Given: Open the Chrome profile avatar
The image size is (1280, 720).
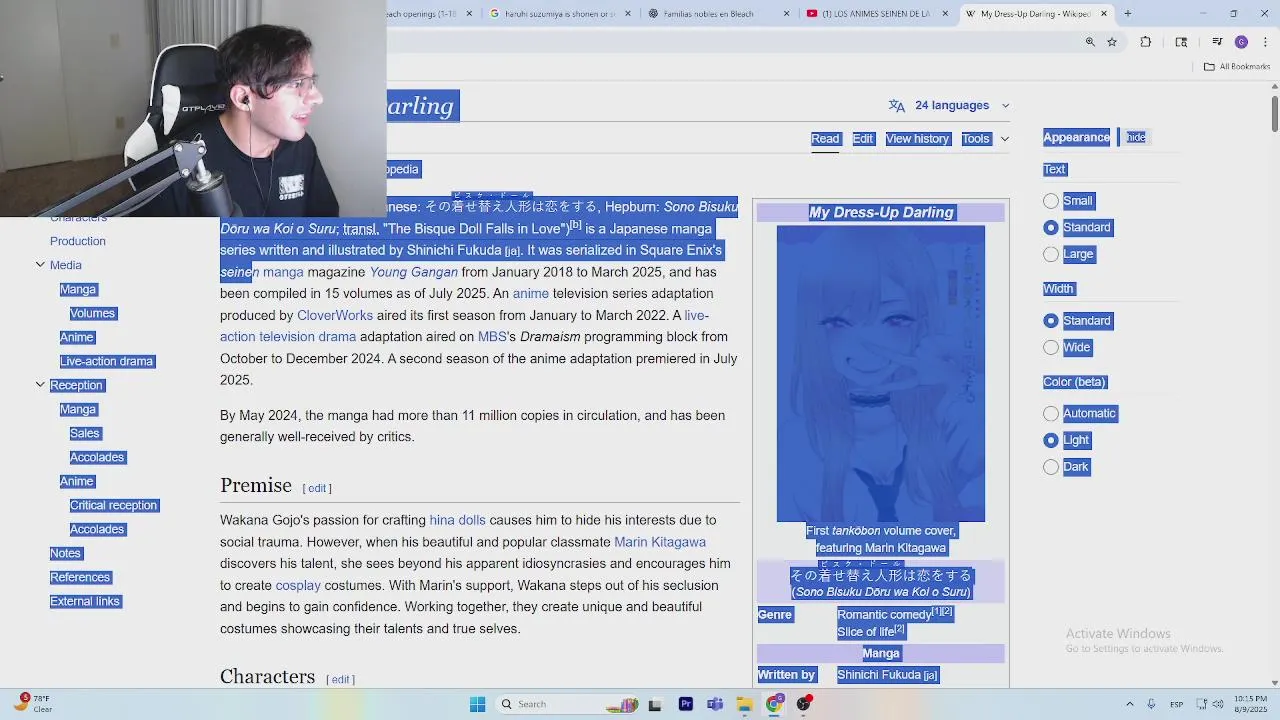Looking at the screenshot, I should [1241, 42].
